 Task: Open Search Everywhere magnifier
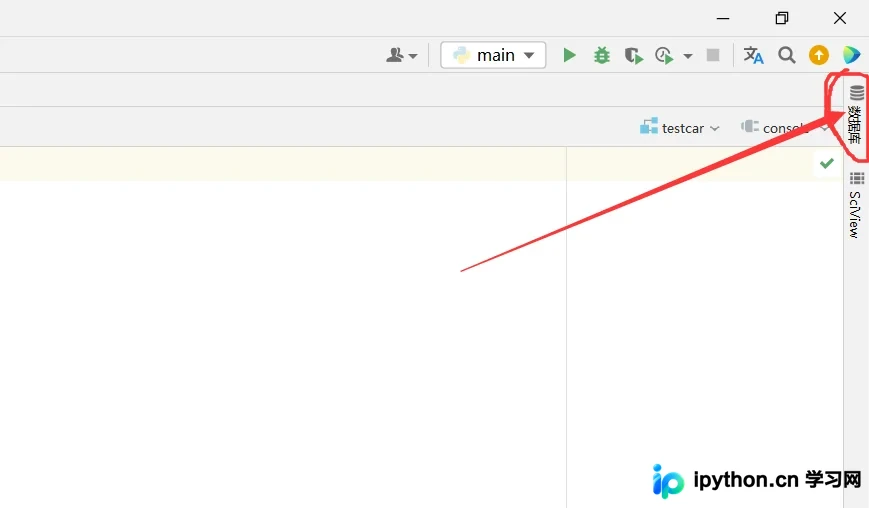[x=786, y=55]
